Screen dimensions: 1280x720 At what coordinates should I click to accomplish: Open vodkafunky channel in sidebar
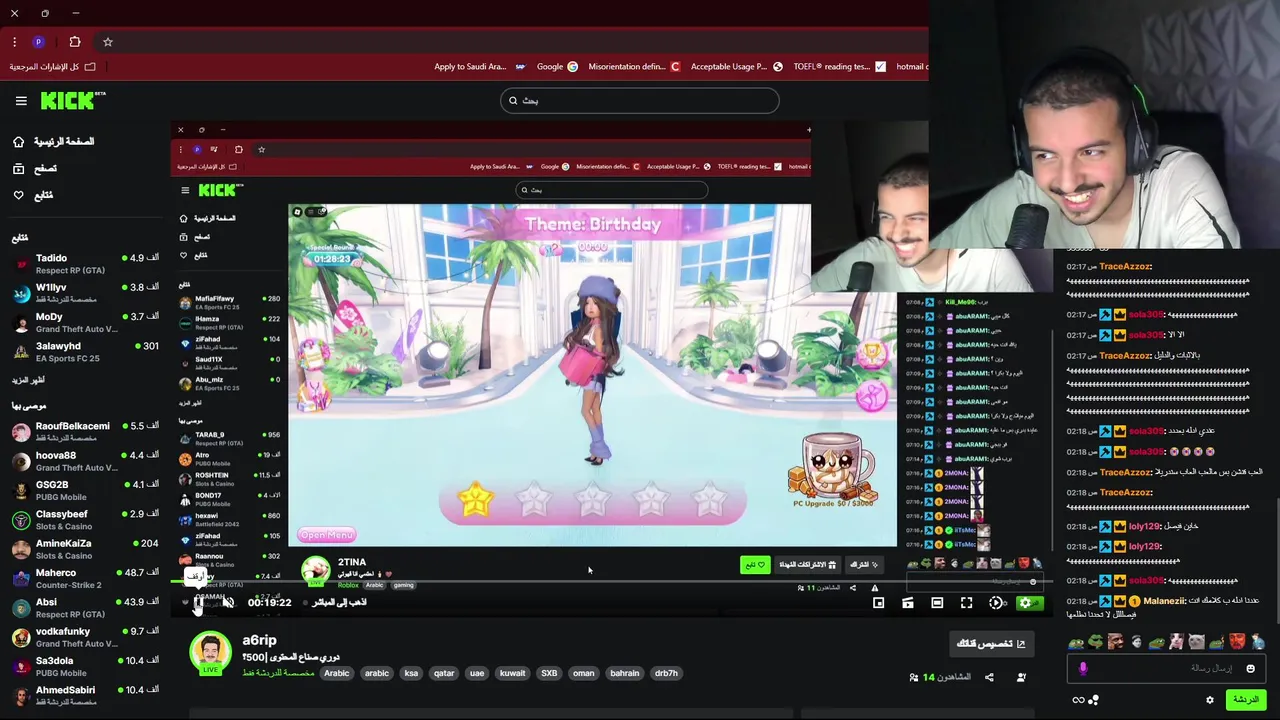85,637
